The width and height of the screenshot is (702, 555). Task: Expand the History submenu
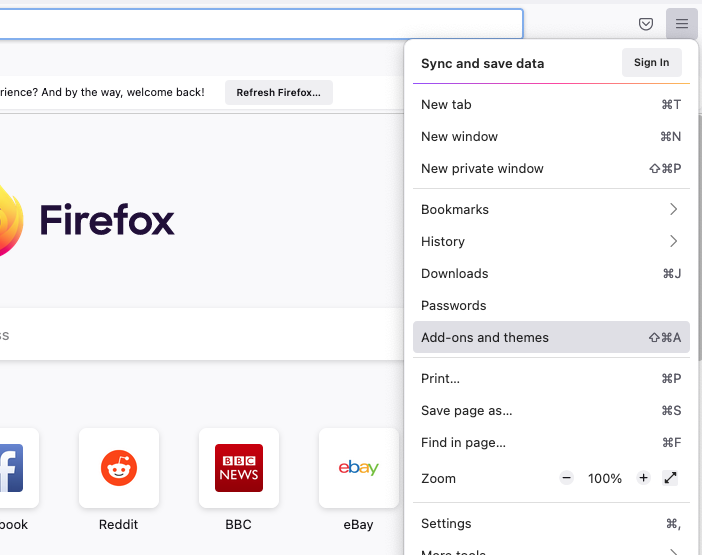point(551,242)
